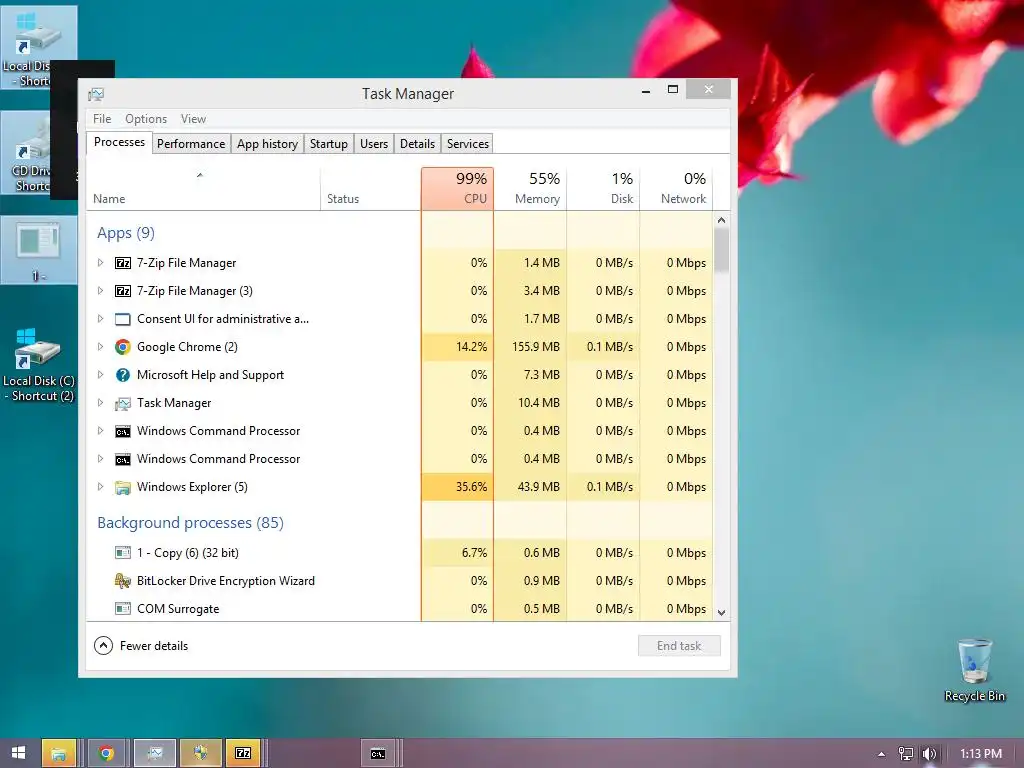Viewport: 1024px width, 768px height.
Task: Show hidden tray icons arrow
Action: (882, 754)
